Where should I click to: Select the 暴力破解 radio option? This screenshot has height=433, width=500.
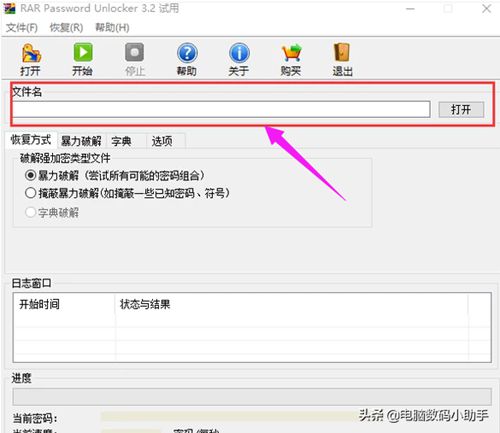30,175
